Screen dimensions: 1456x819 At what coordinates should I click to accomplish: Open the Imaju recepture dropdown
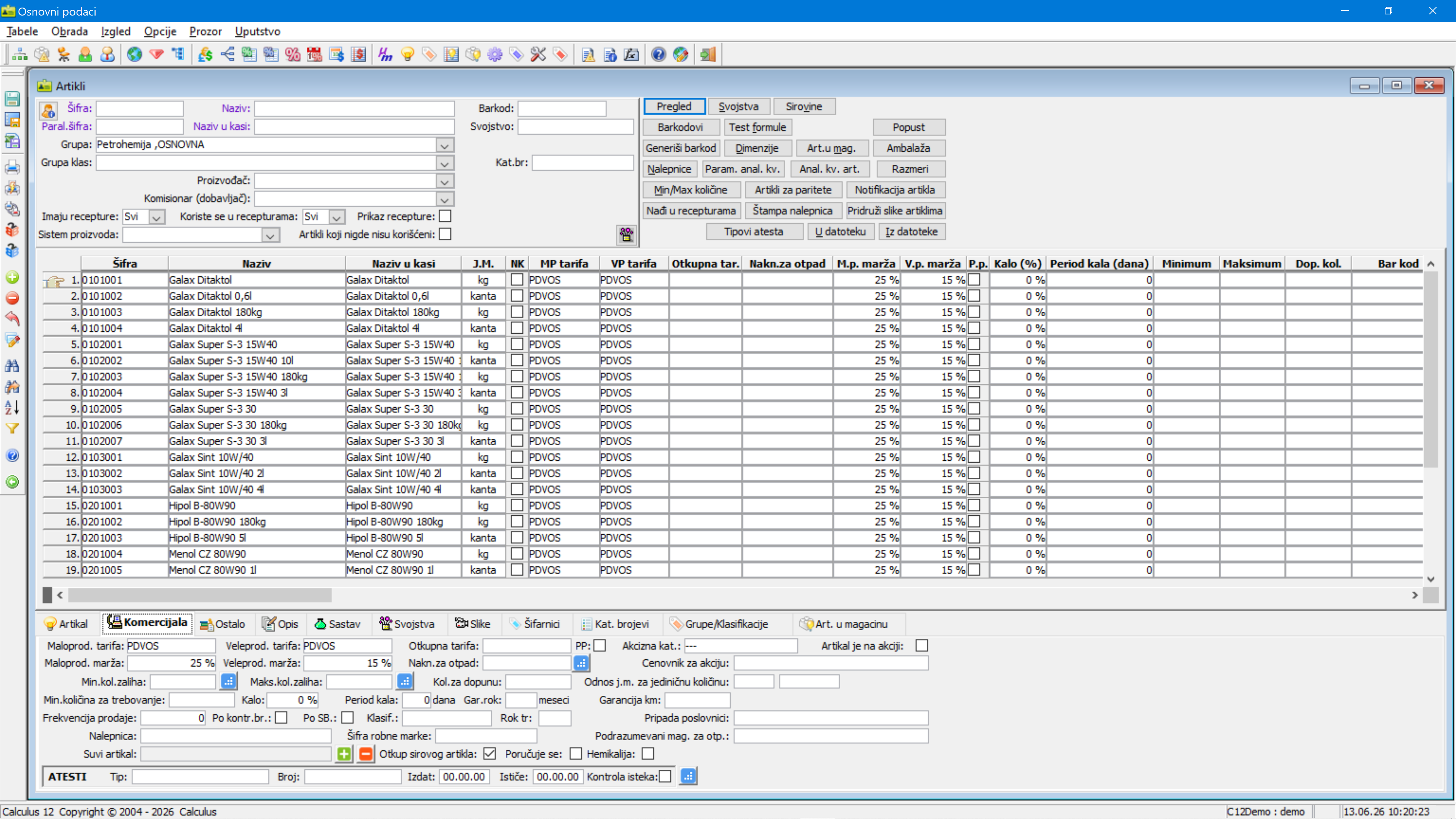pyautogui.click(x=157, y=217)
